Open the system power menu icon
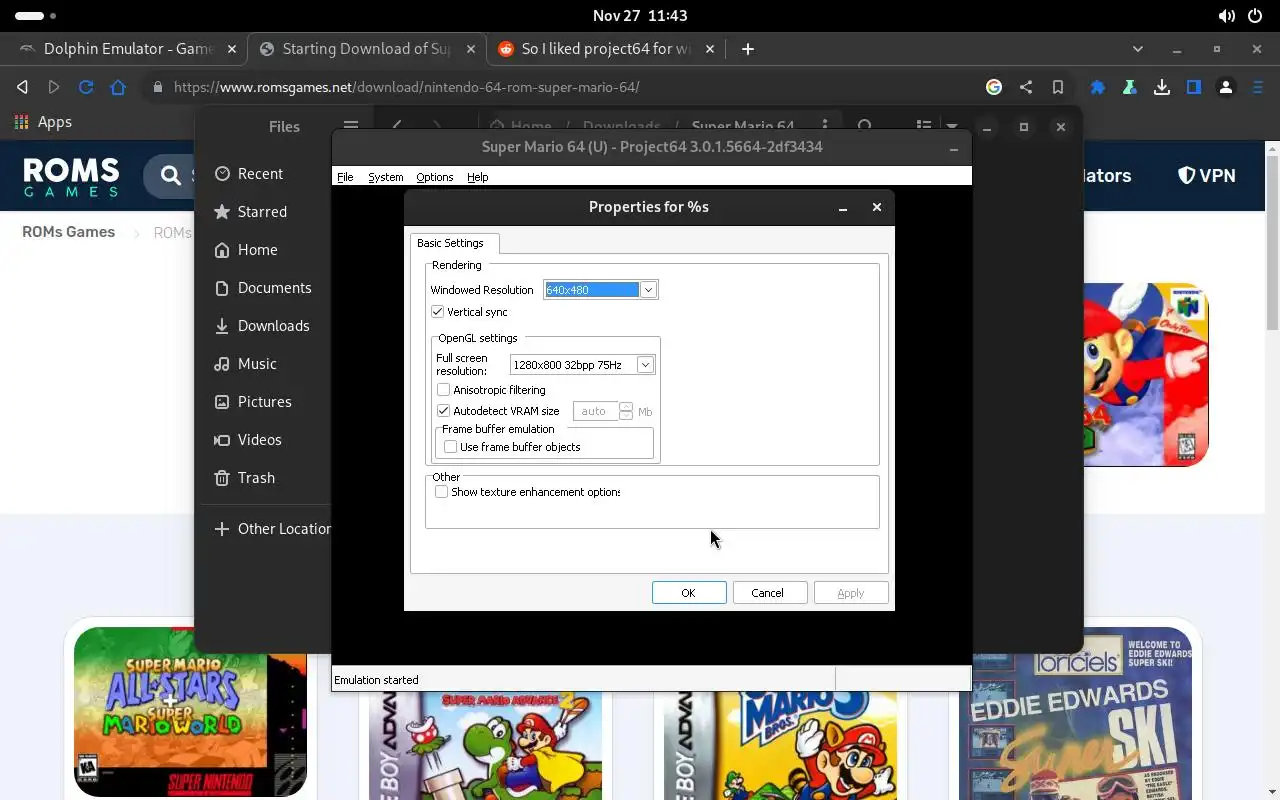 [1257, 16]
